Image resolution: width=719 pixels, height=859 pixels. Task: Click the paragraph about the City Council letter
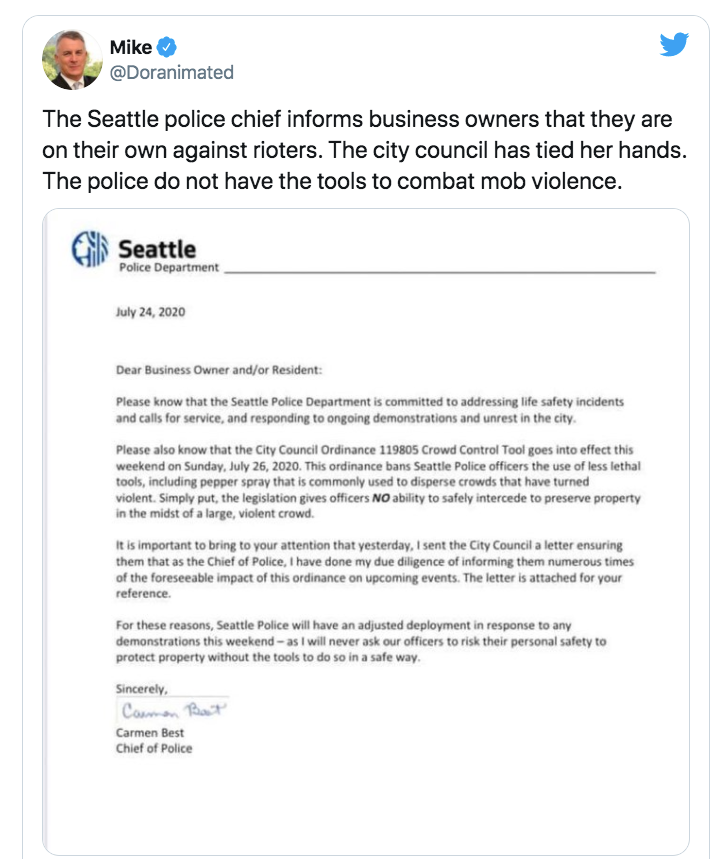tap(368, 570)
